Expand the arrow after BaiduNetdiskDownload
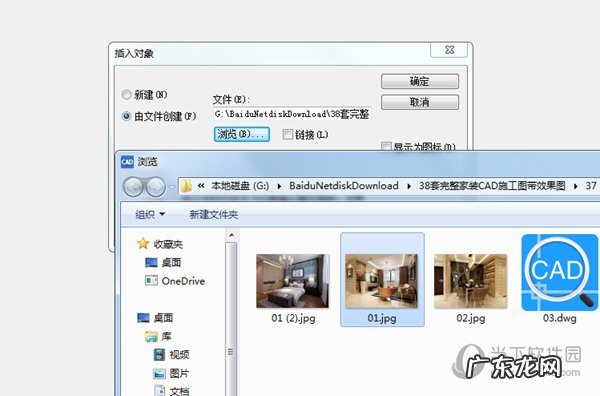This screenshot has width=600, height=396. [x=409, y=186]
